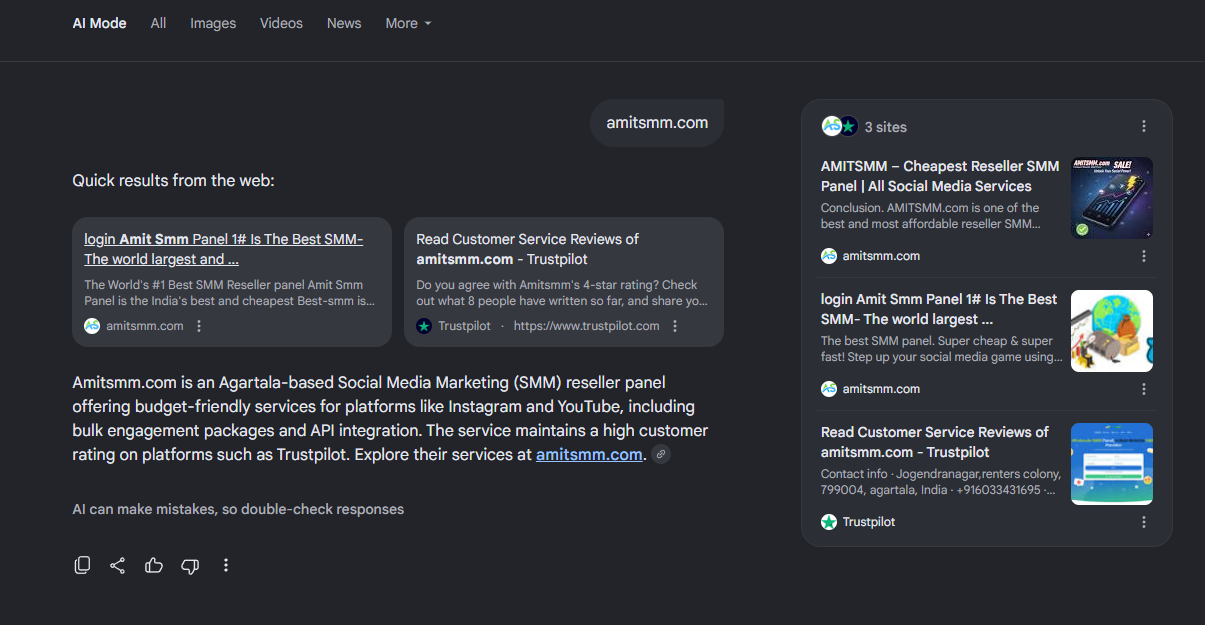Open the 3 sites panel options menu

pyautogui.click(x=1144, y=126)
